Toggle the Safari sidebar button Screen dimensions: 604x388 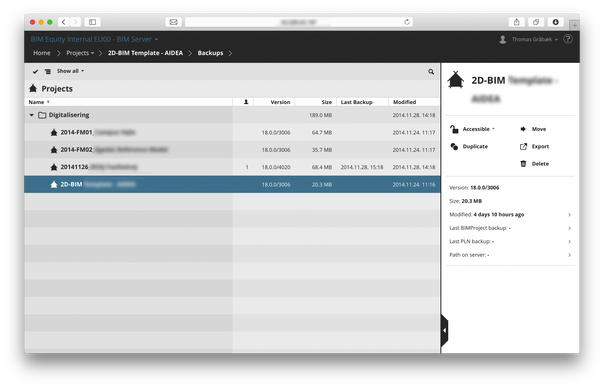[92, 22]
